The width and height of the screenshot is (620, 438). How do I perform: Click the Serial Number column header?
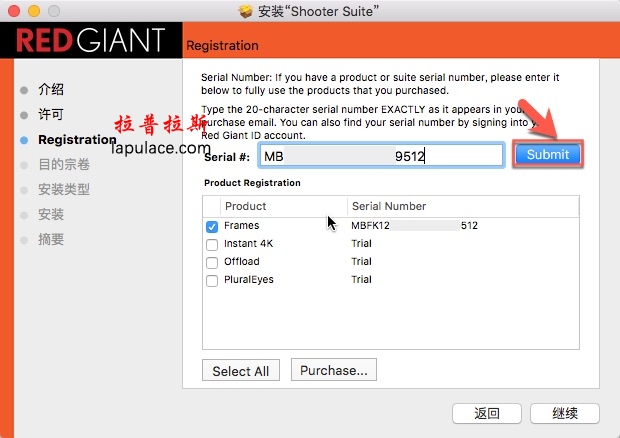(389, 206)
